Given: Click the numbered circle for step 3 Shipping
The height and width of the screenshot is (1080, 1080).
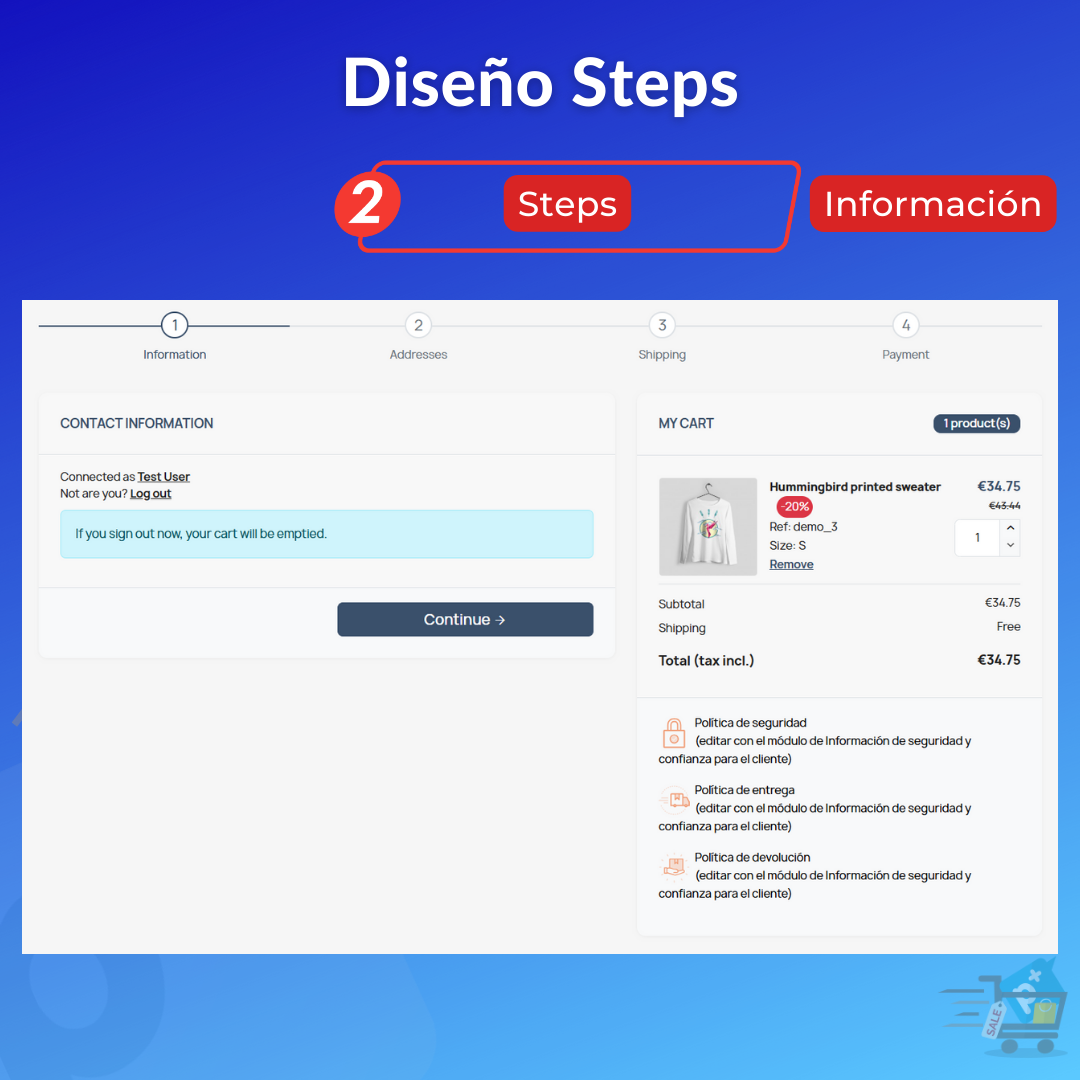Looking at the screenshot, I should [x=662, y=325].
